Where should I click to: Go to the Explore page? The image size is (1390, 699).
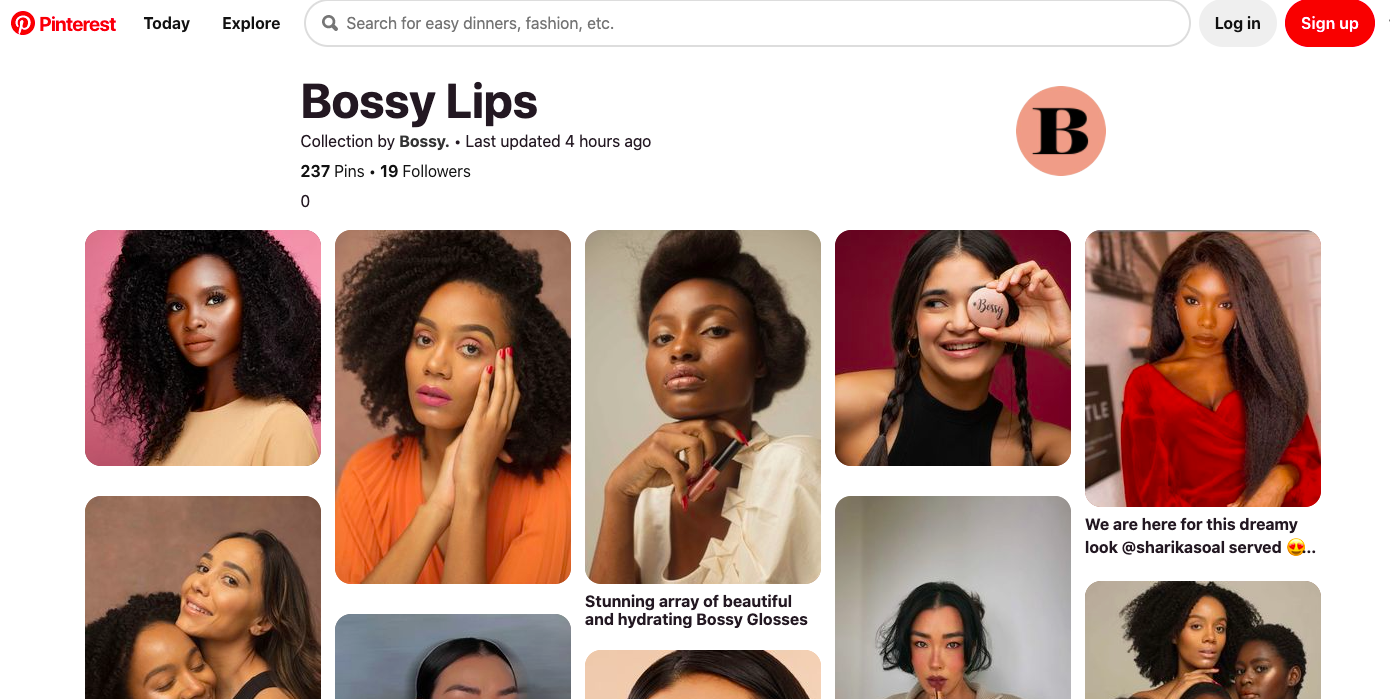251,24
